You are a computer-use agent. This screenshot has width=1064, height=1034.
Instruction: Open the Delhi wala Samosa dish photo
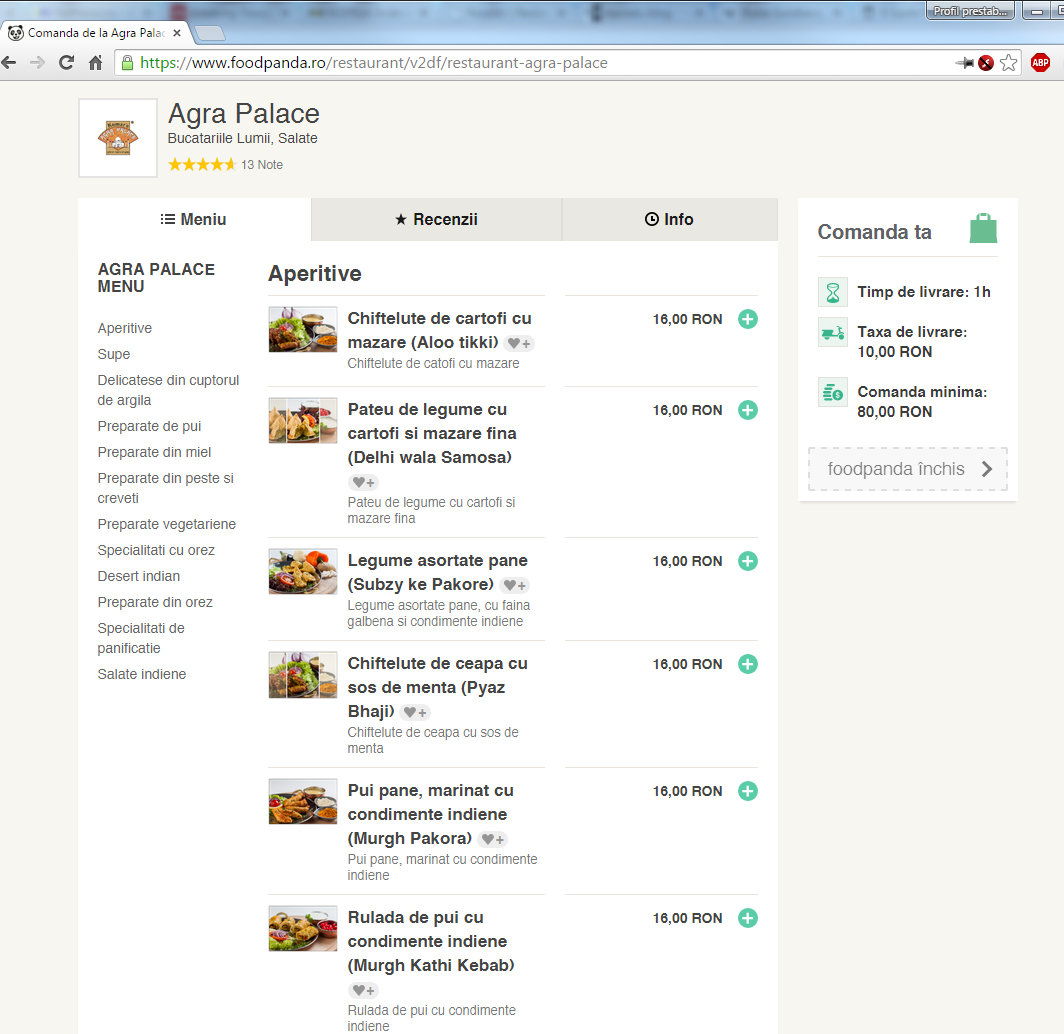[x=303, y=421]
